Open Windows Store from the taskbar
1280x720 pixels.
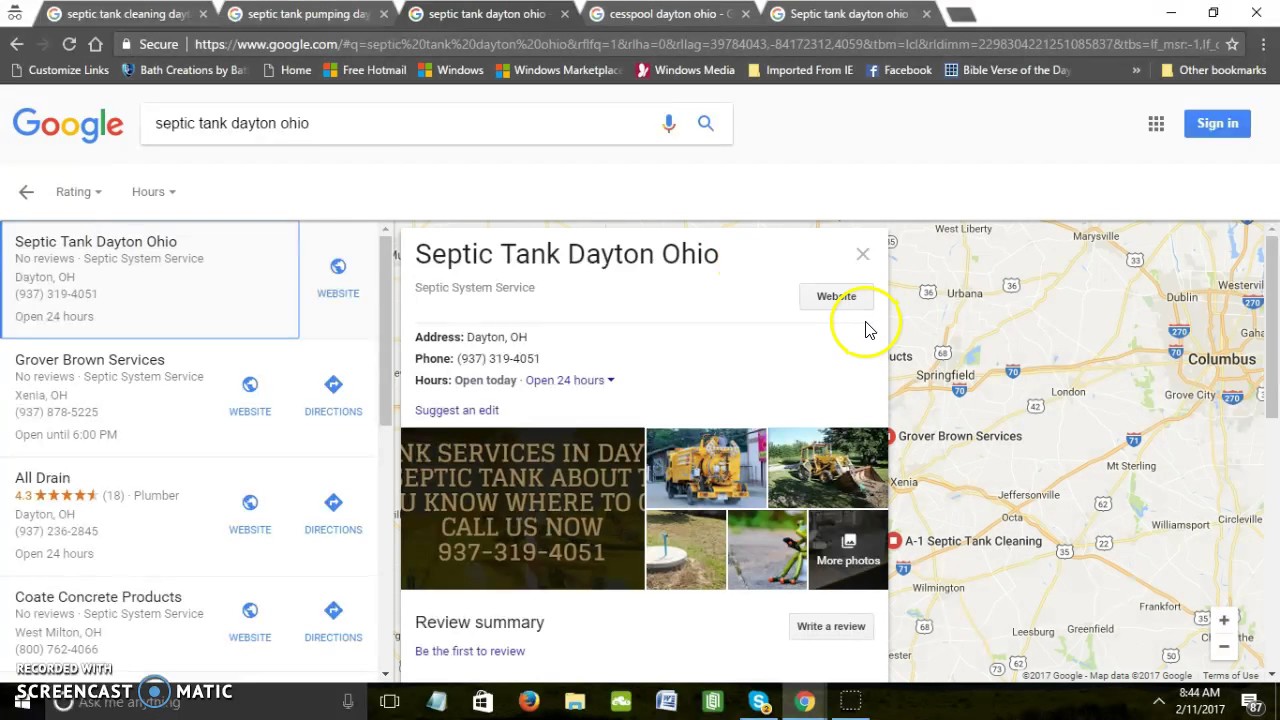482,701
